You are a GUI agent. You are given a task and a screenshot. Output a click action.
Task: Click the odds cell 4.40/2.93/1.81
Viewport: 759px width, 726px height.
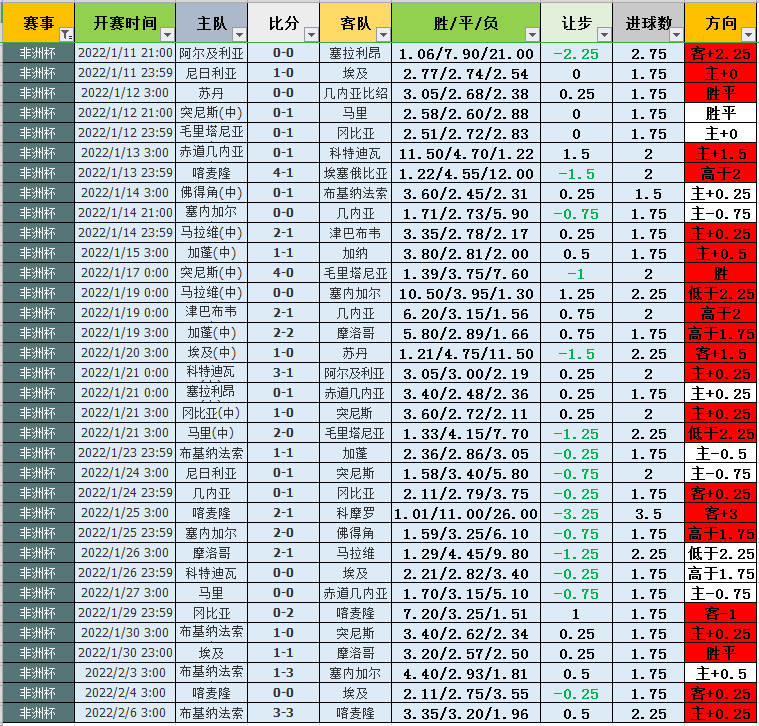466,673
